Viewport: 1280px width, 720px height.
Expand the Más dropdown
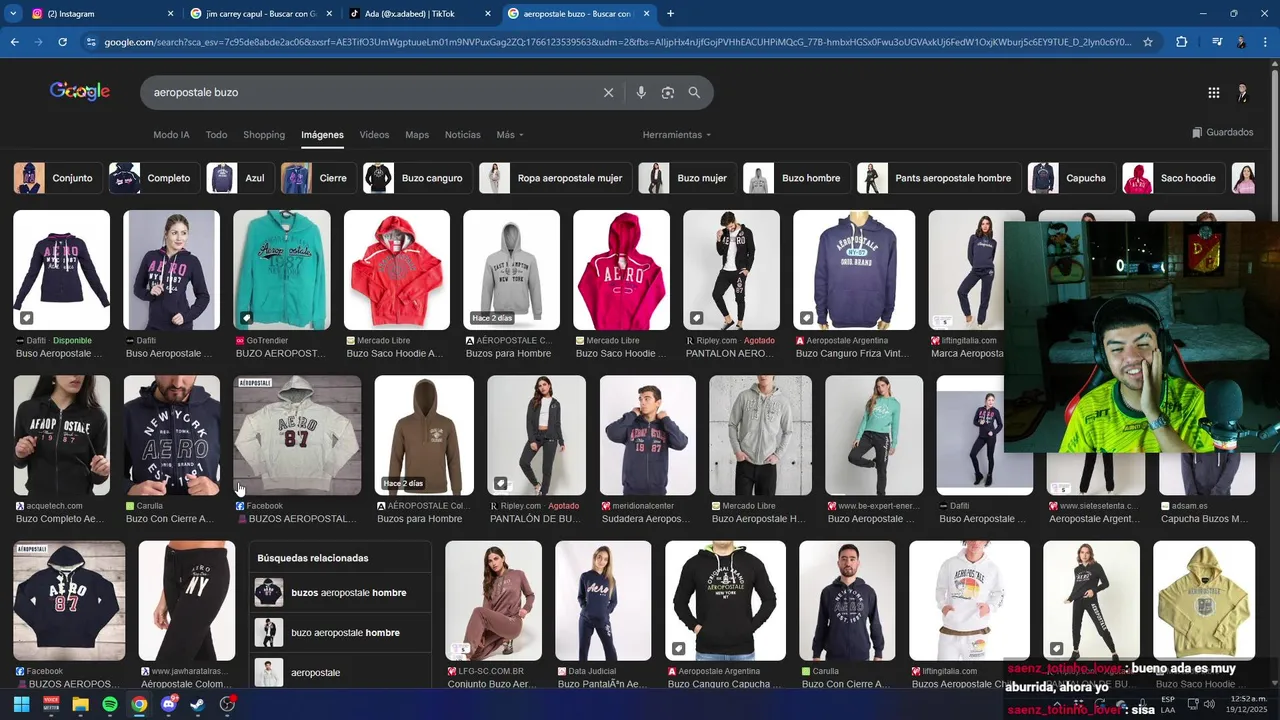(509, 134)
